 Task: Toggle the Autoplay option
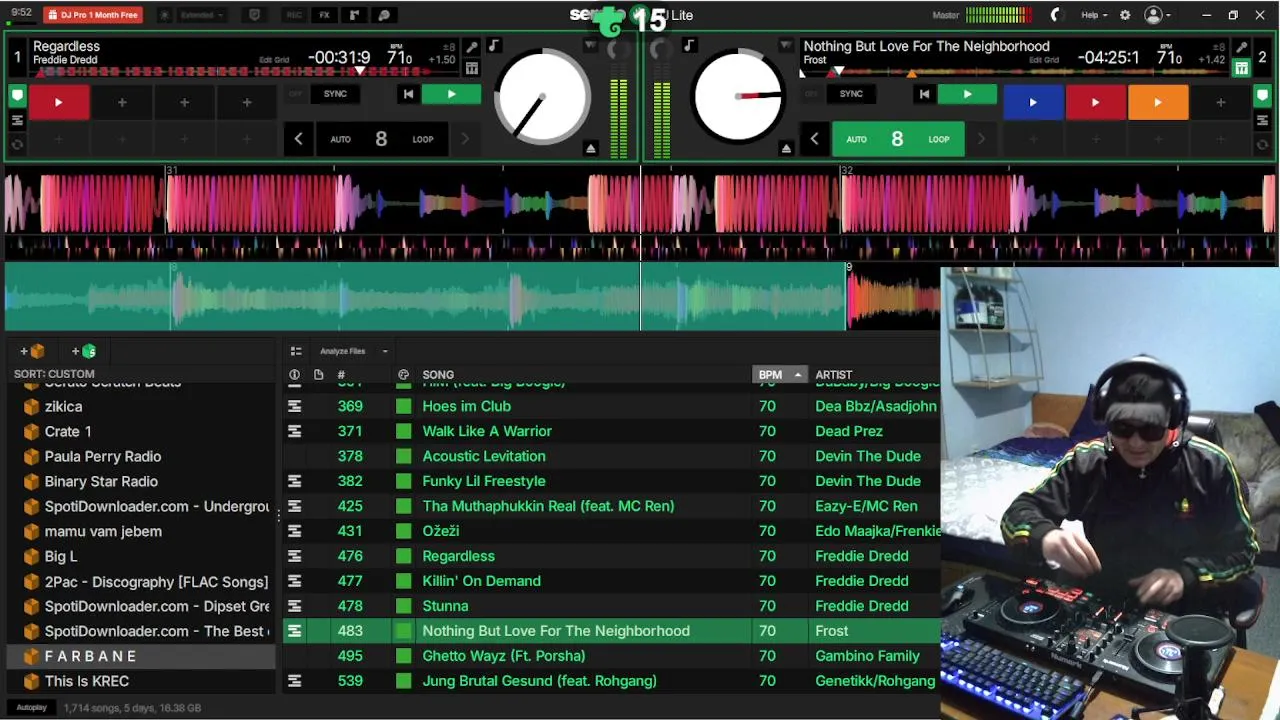(31, 707)
